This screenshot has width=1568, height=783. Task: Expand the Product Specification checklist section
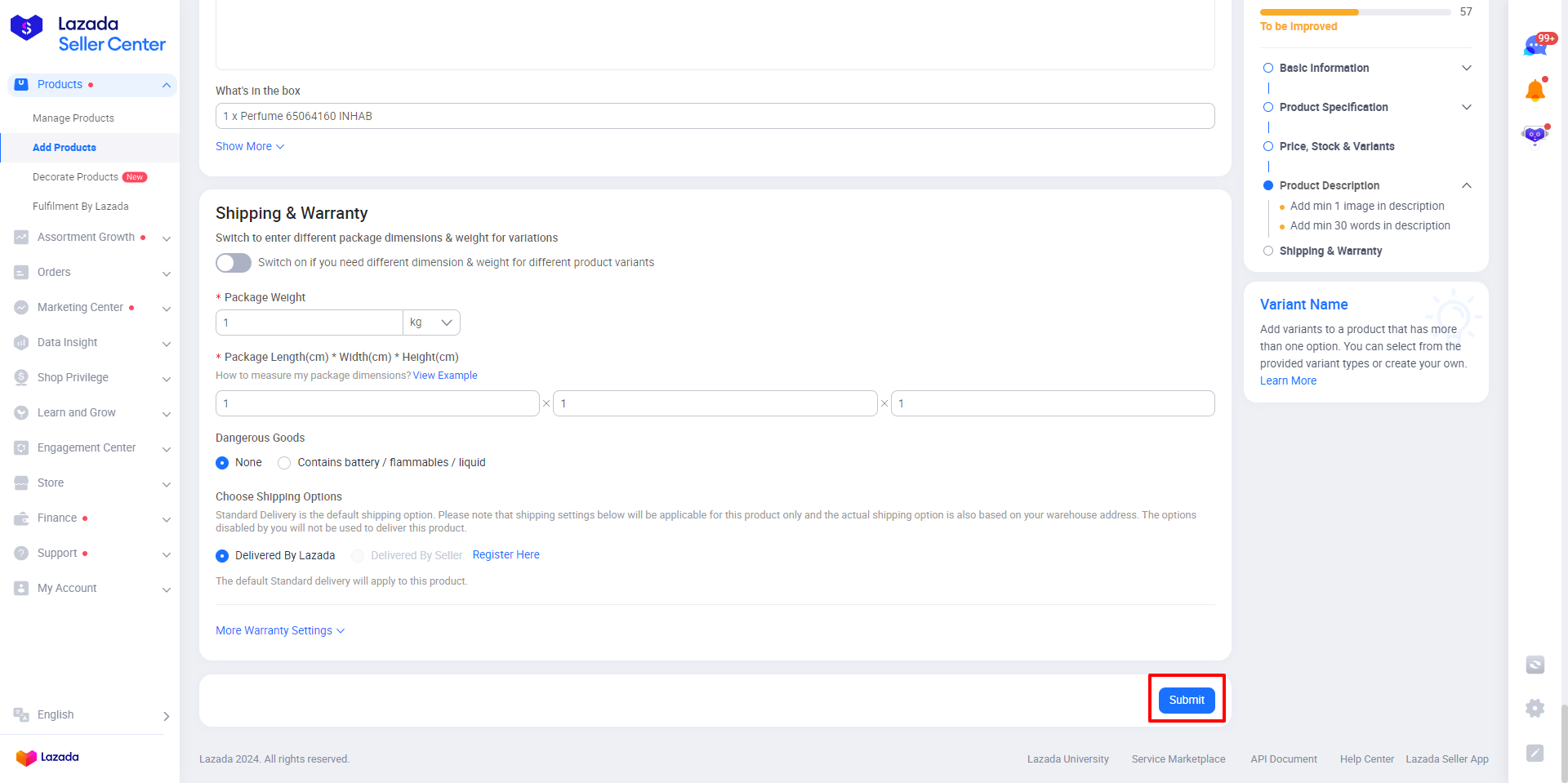[x=1467, y=107]
